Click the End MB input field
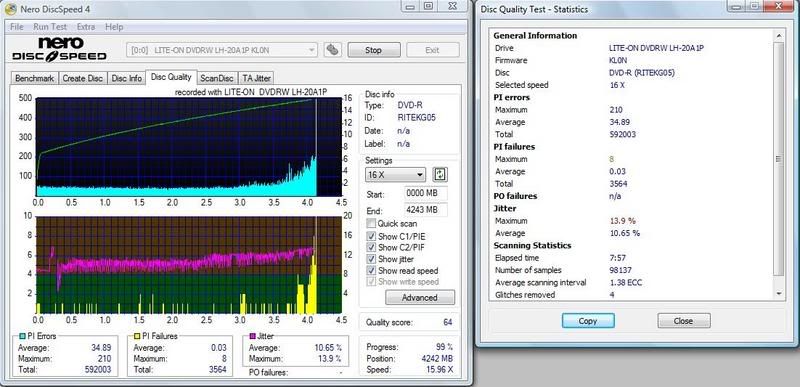 [x=426, y=210]
